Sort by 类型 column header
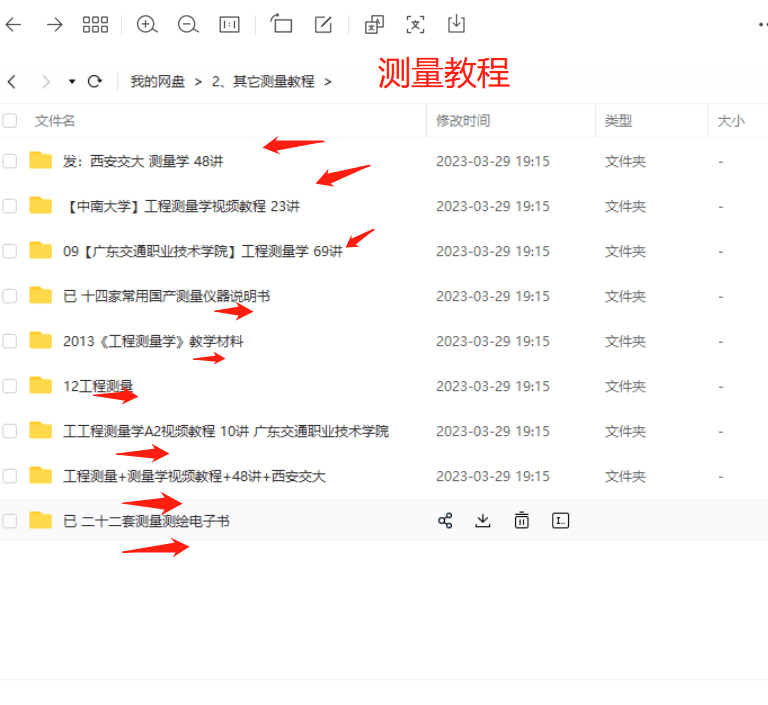Viewport: 768px width, 705px height. 618,121
